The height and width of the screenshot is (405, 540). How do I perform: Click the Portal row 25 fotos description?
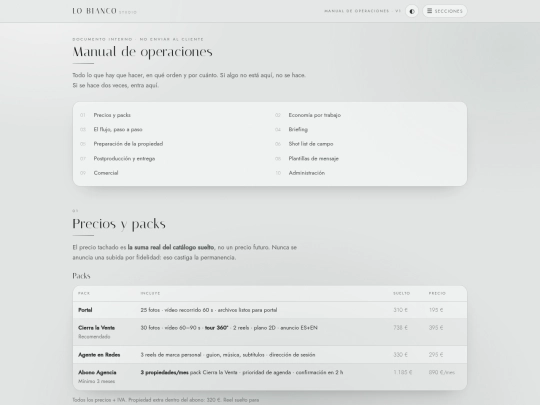(209, 310)
